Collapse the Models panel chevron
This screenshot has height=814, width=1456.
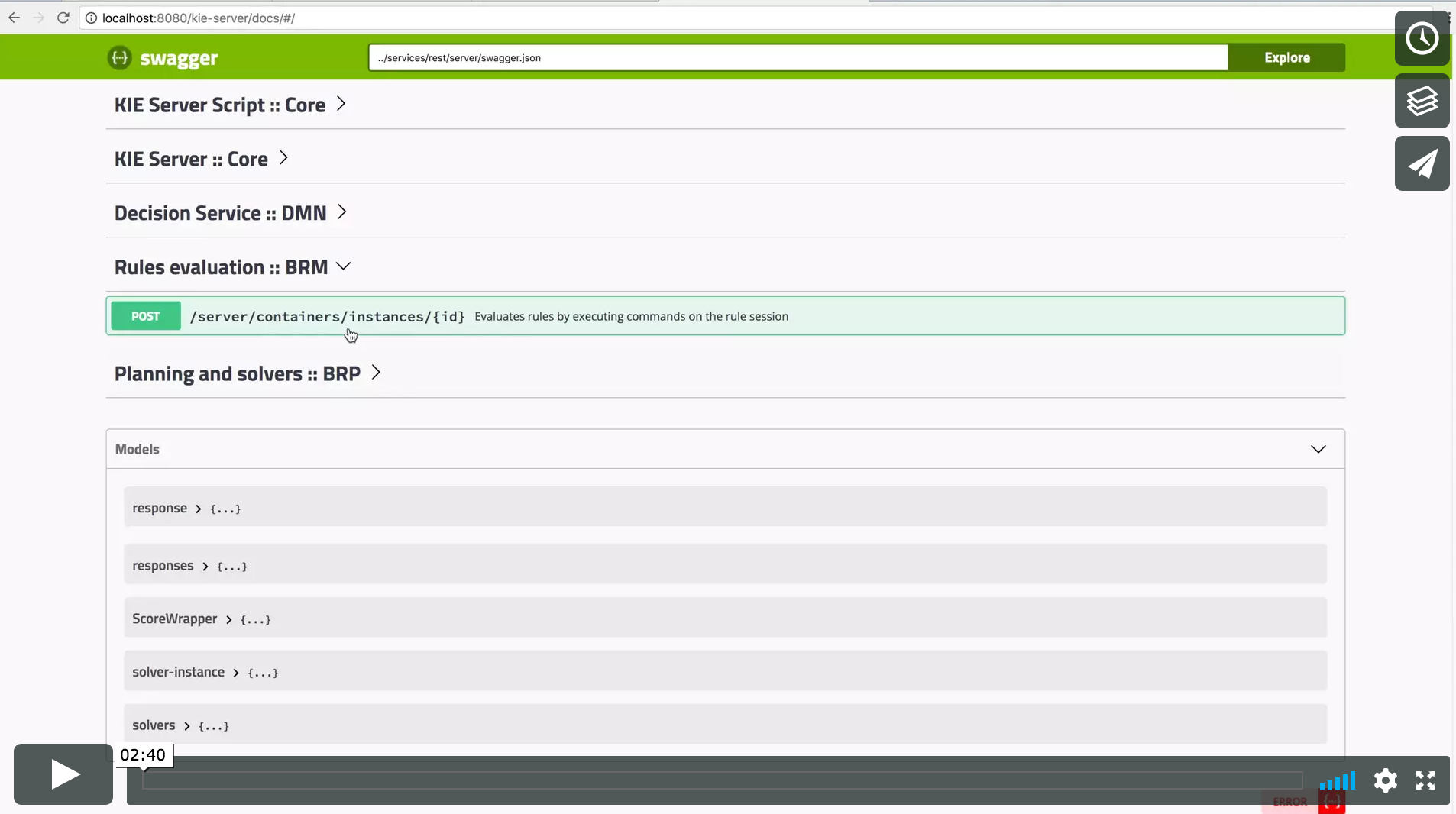pos(1318,450)
